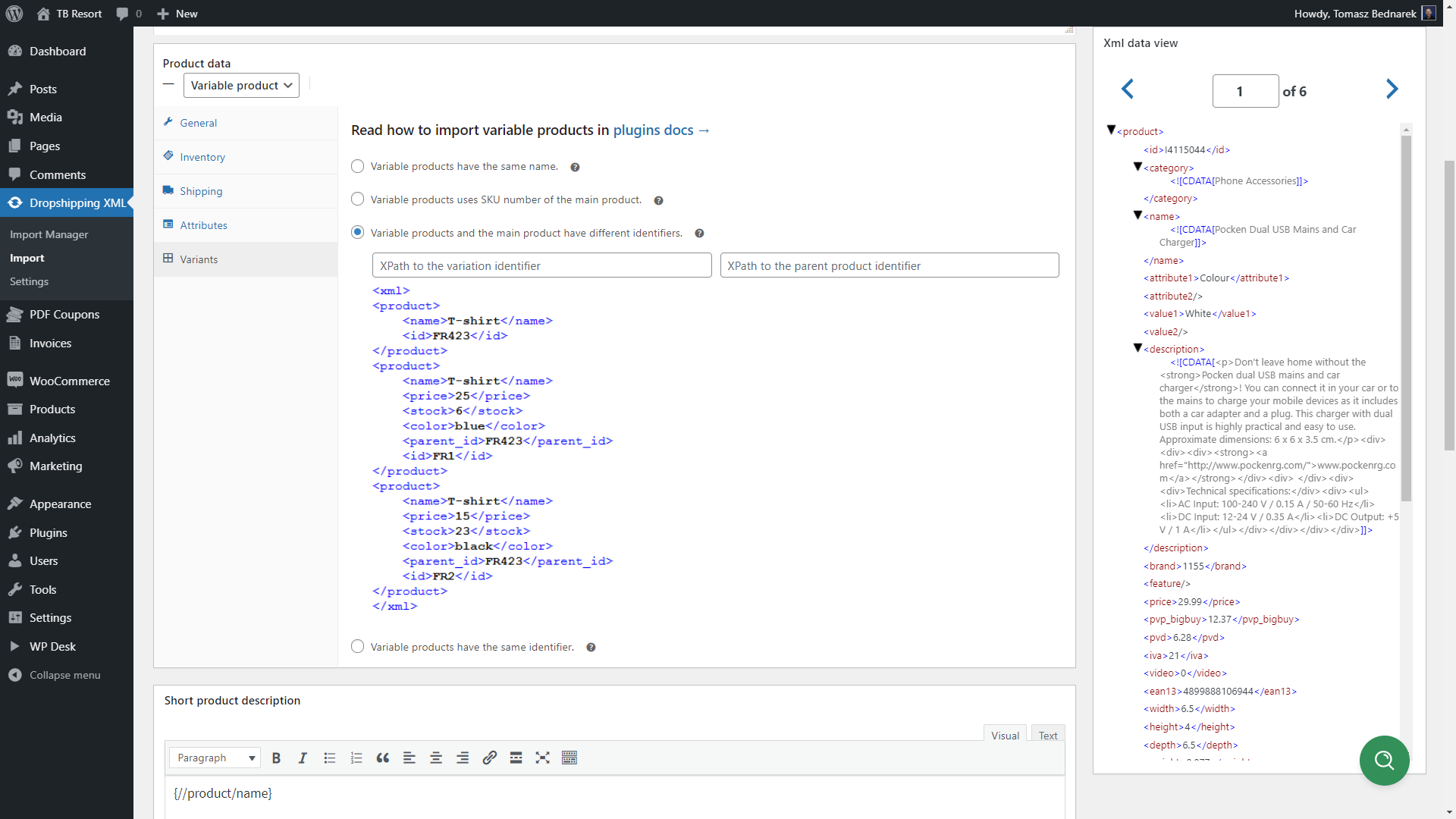The height and width of the screenshot is (819, 1456).
Task: Click the Bold formatting icon
Action: pyautogui.click(x=276, y=758)
